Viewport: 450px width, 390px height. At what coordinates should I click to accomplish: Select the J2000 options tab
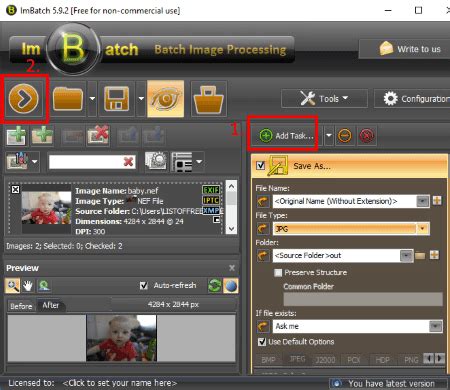point(325,360)
